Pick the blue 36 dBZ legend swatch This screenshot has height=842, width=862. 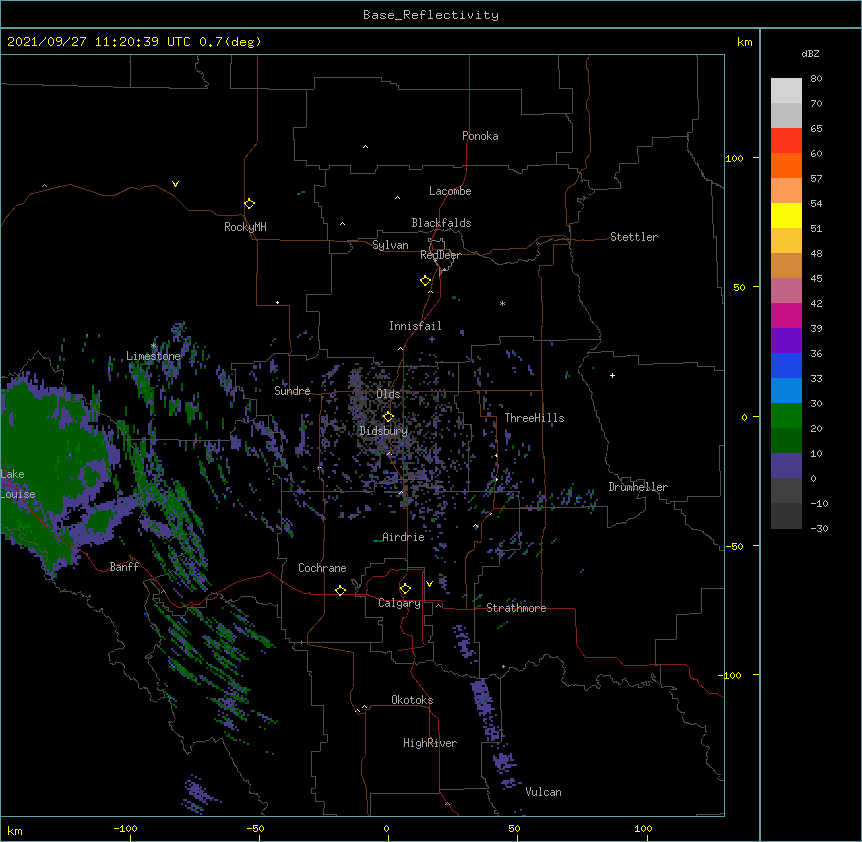[786, 365]
